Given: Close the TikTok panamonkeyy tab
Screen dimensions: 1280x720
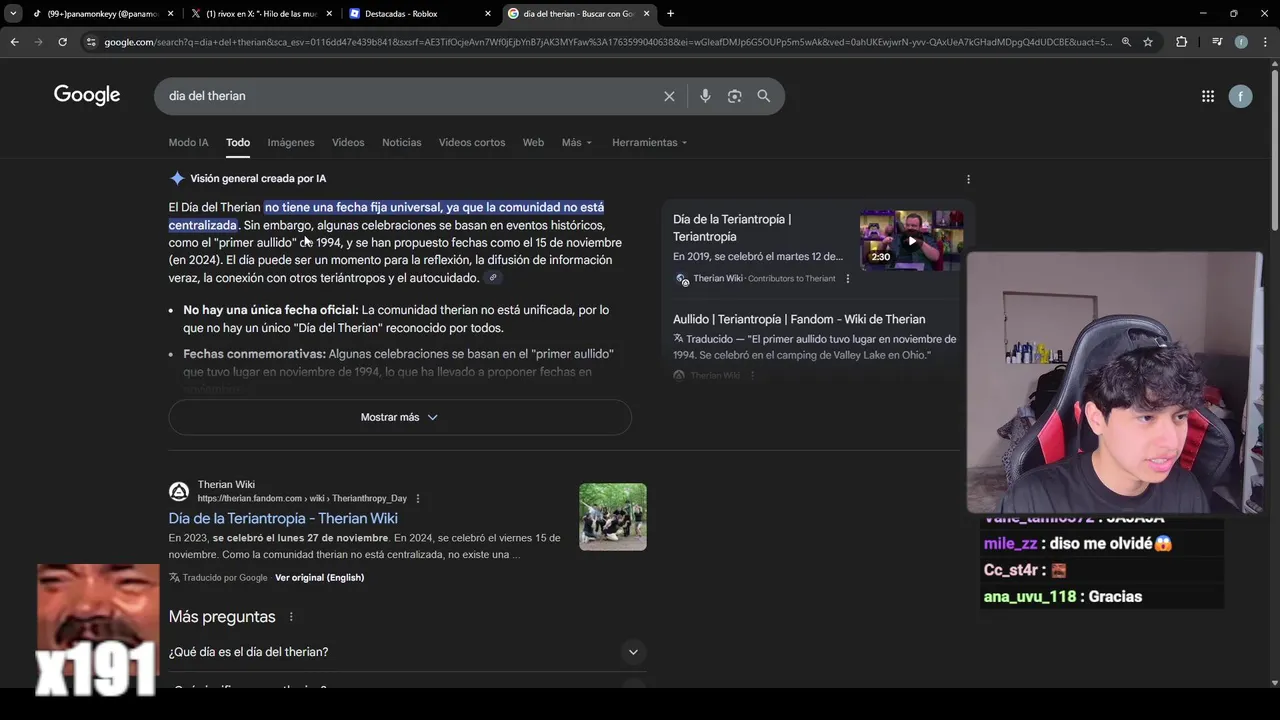Looking at the screenshot, I should 170,14.
